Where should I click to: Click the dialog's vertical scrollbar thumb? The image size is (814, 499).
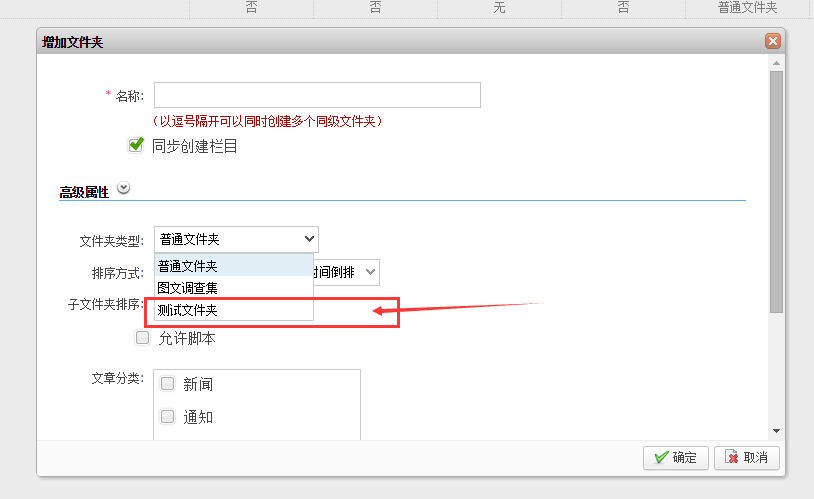coord(776,190)
